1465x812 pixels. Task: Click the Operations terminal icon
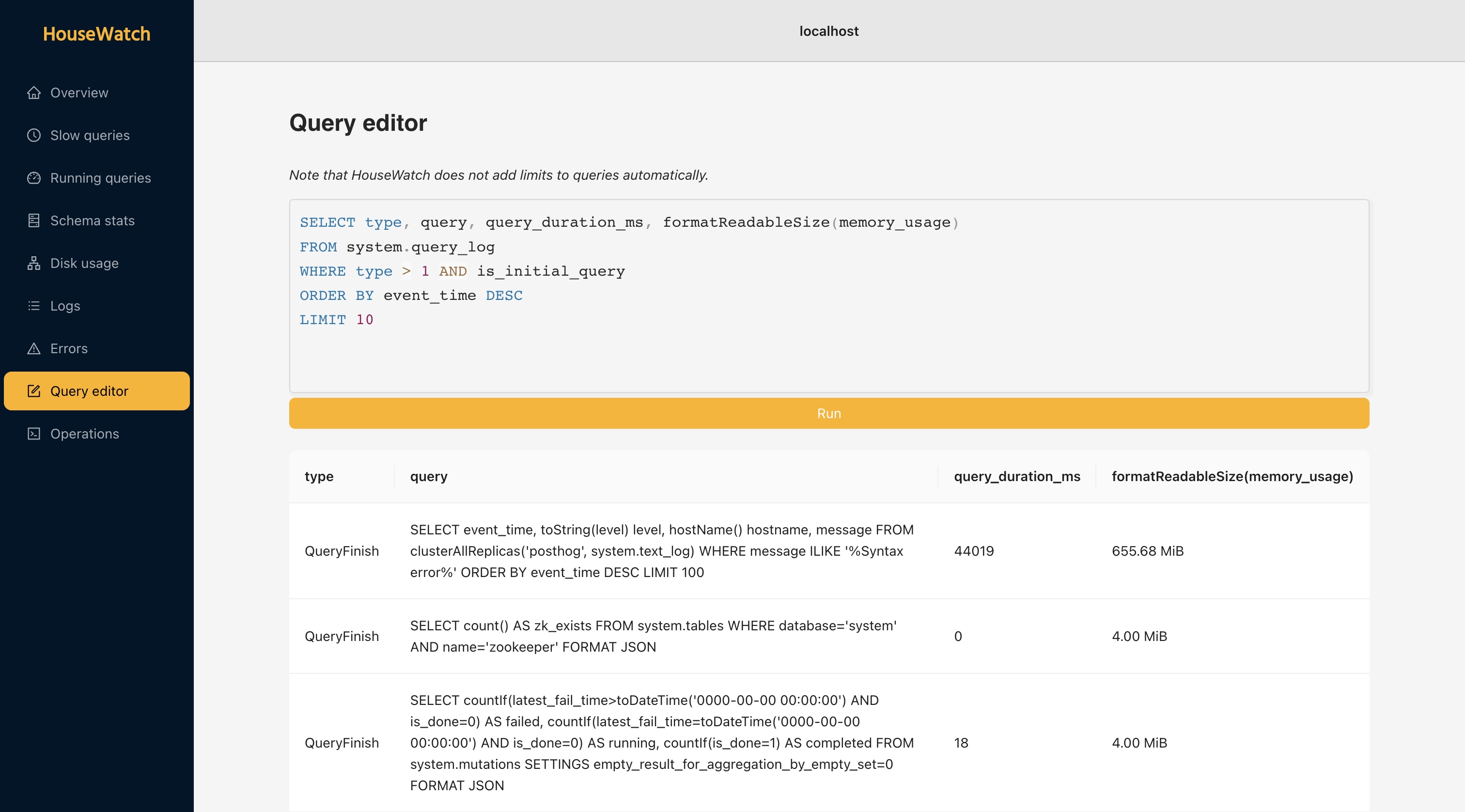click(34, 434)
